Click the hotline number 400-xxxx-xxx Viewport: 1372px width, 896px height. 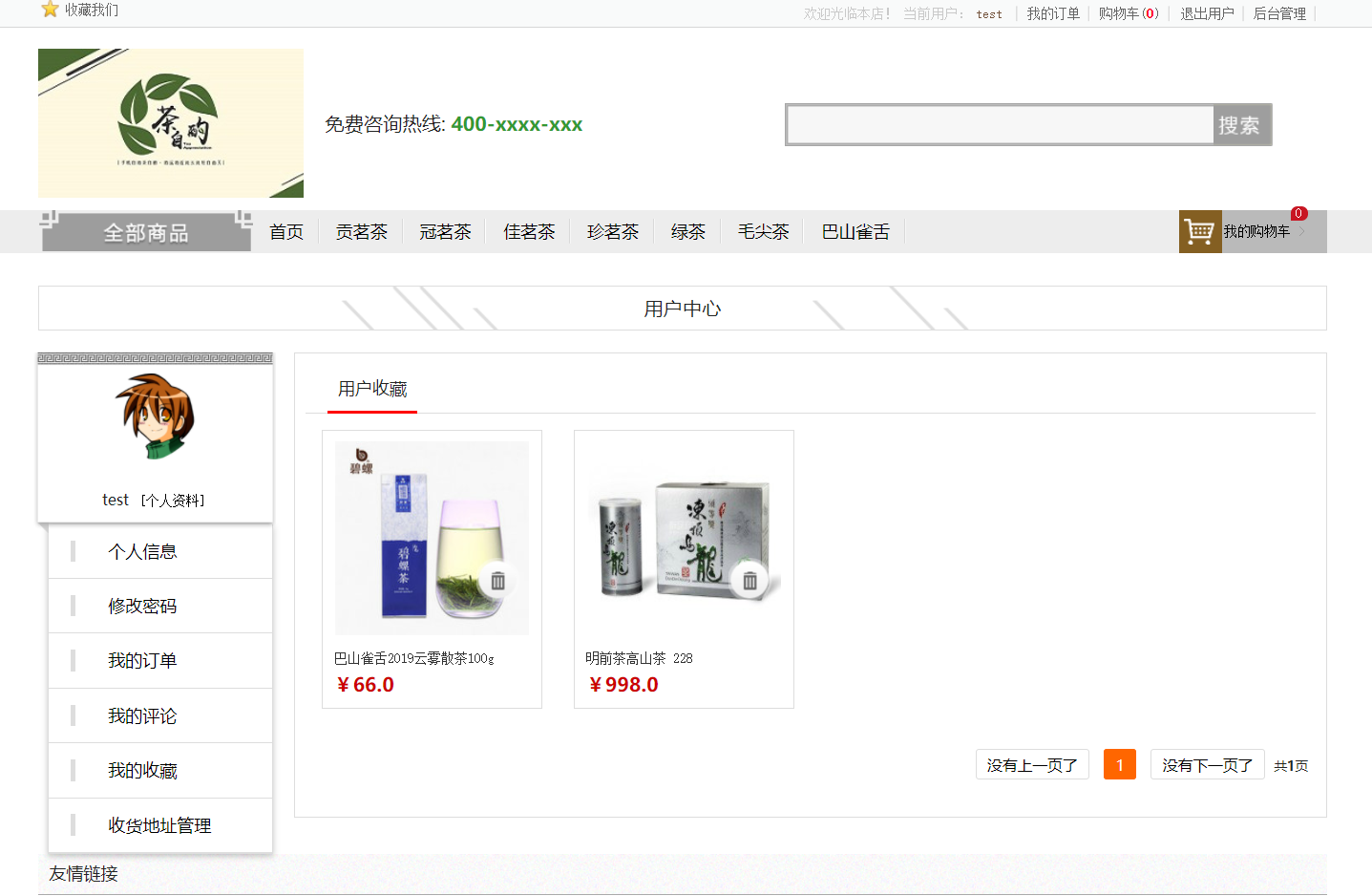[x=517, y=124]
